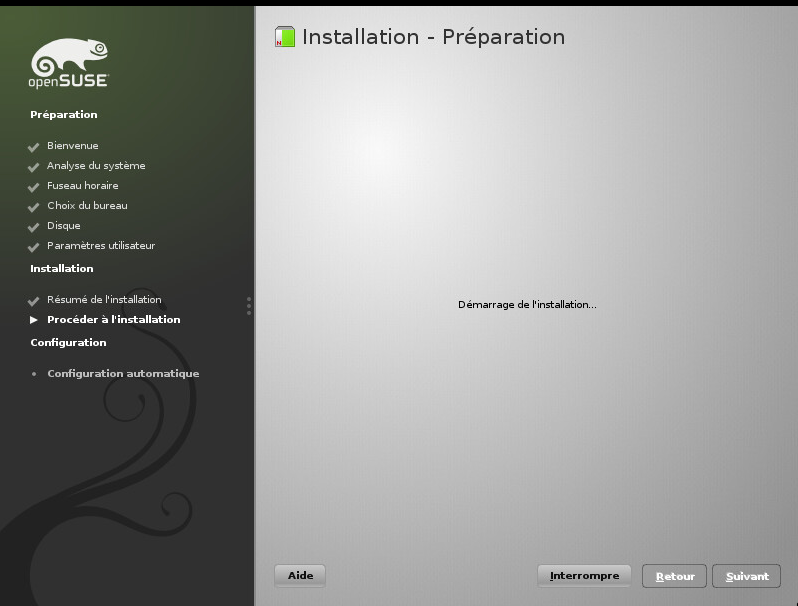Click the openSUSE chameleon logo
Image resolution: width=798 pixels, height=606 pixels.
pyautogui.click(x=69, y=63)
